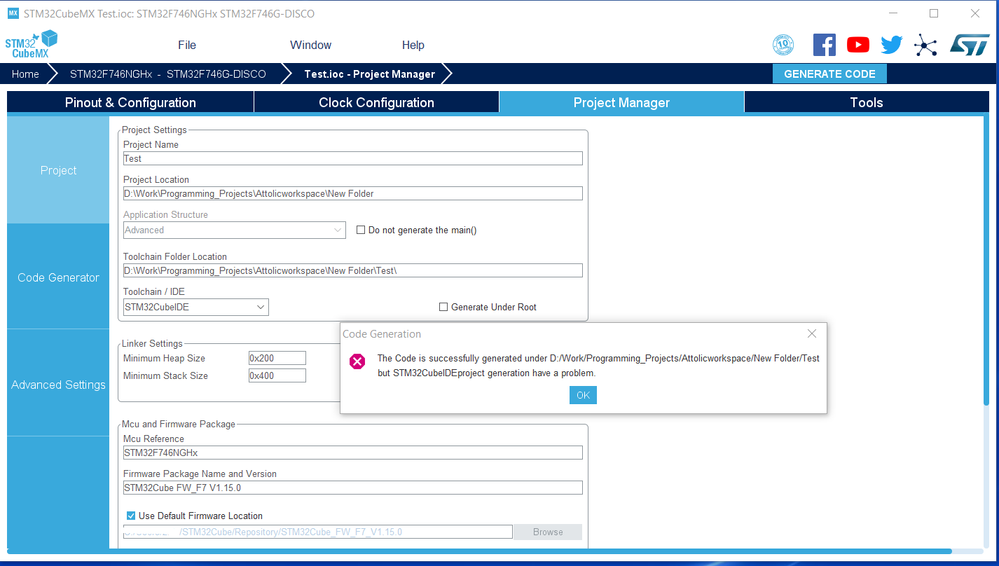The height and width of the screenshot is (566, 999).
Task: Open the Application Structure dropdown
Action: click(x=234, y=230)
